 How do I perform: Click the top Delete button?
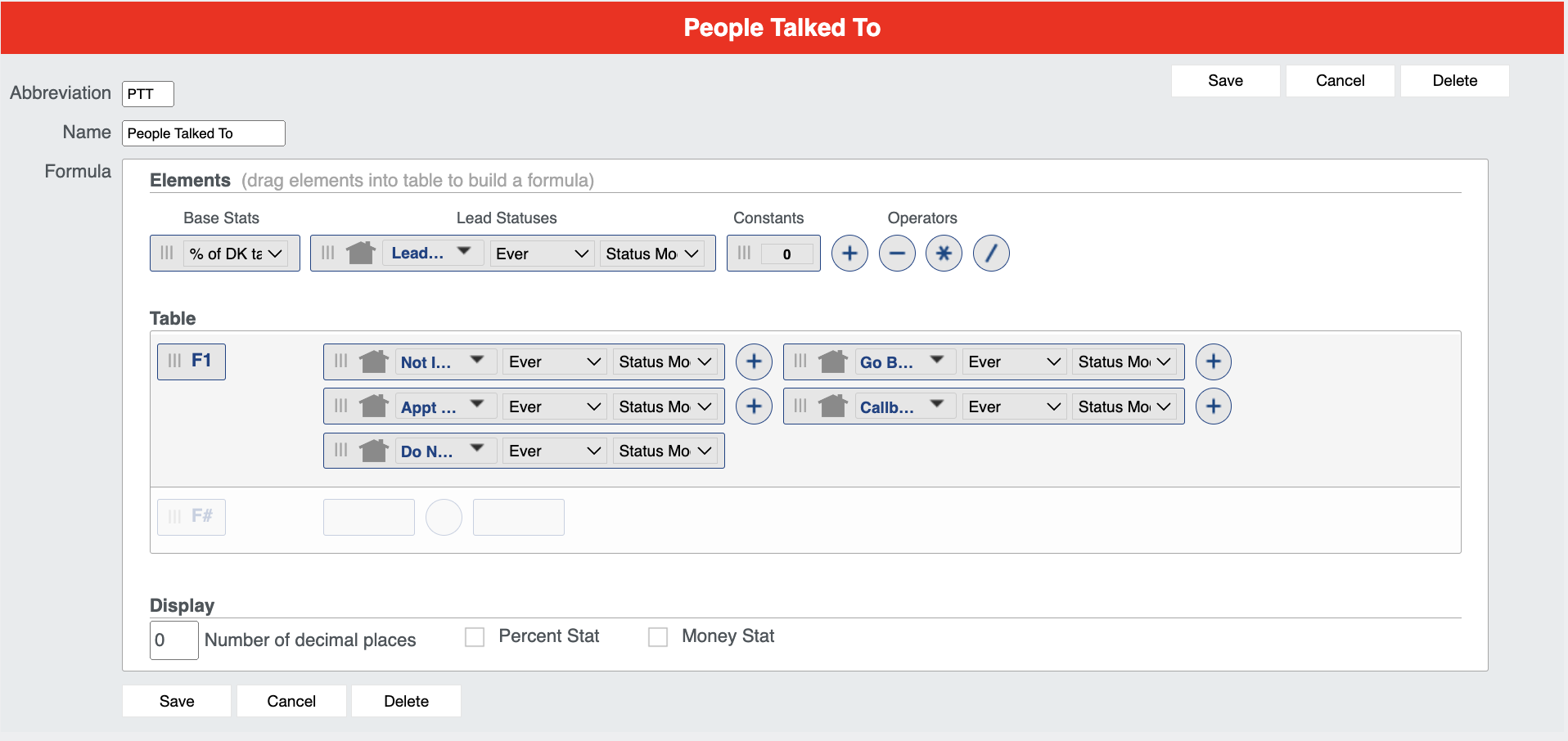point(1454,81)
